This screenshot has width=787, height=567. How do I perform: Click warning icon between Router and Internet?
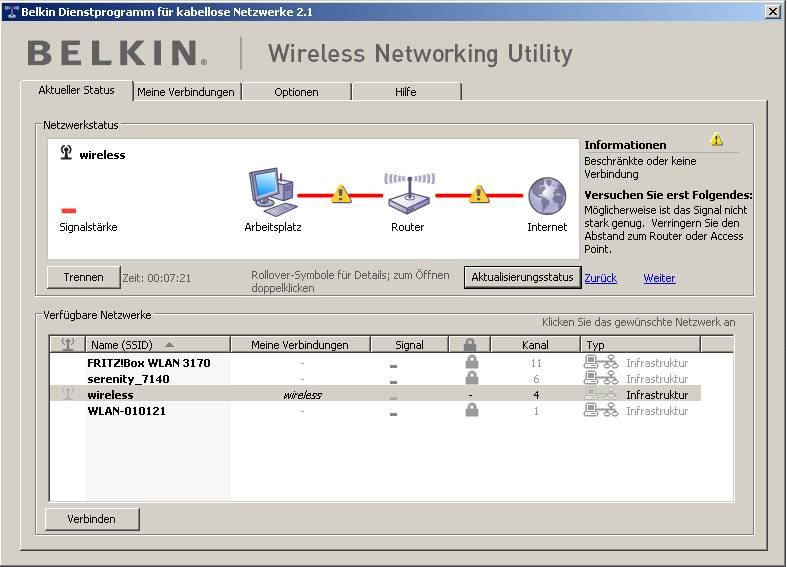pyautogui.click(x=478, y=194)
